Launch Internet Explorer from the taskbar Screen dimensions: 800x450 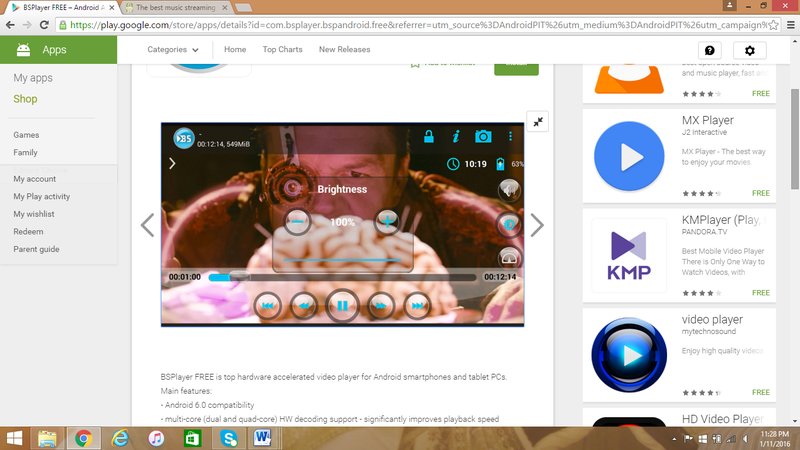[120, 439]
